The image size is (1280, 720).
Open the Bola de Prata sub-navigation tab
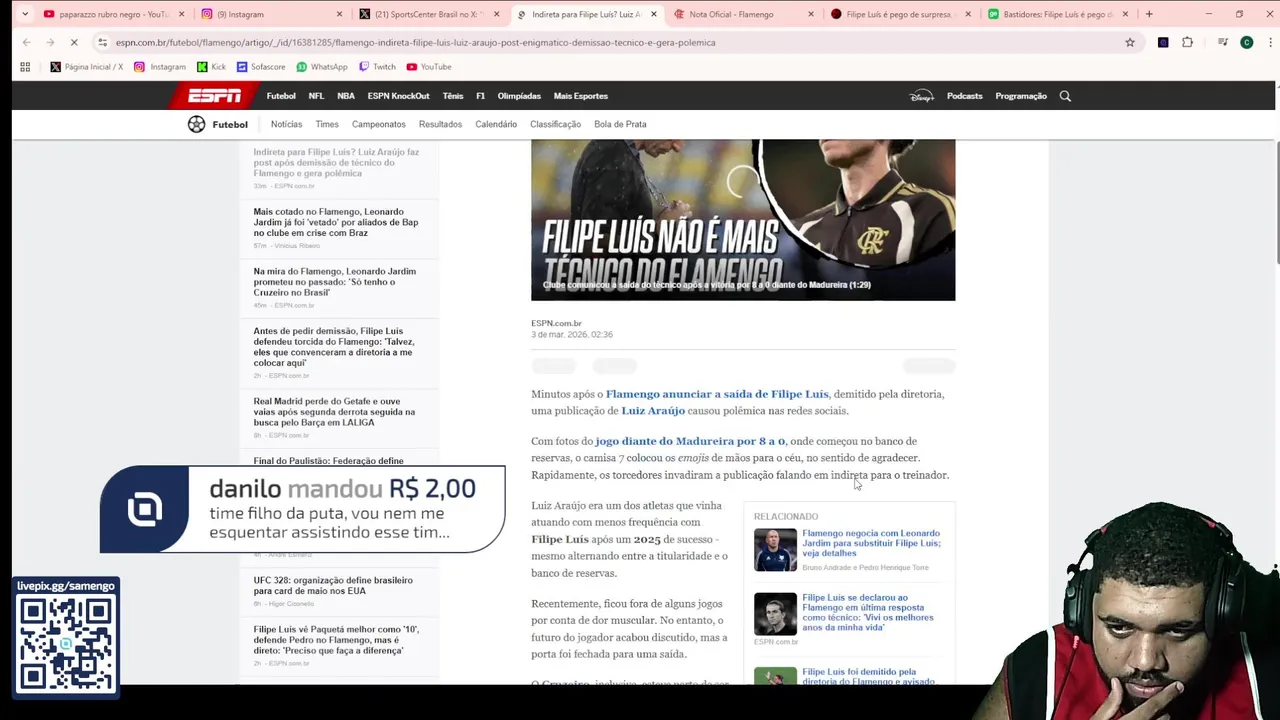pos(620,124)
